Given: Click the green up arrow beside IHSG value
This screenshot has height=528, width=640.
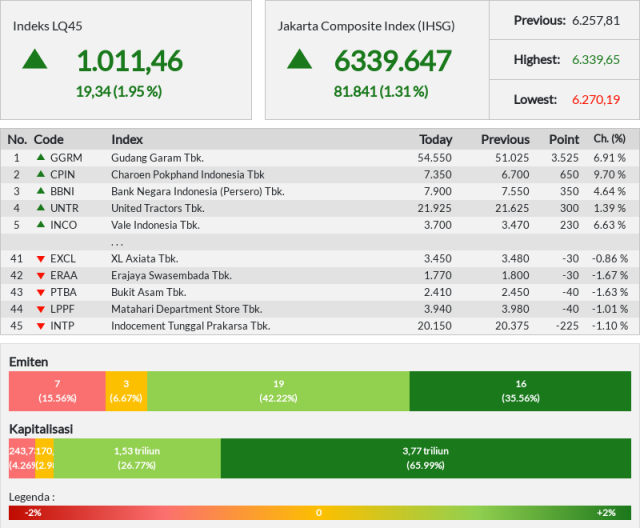Looking at the screenshot, I should 300,59.
